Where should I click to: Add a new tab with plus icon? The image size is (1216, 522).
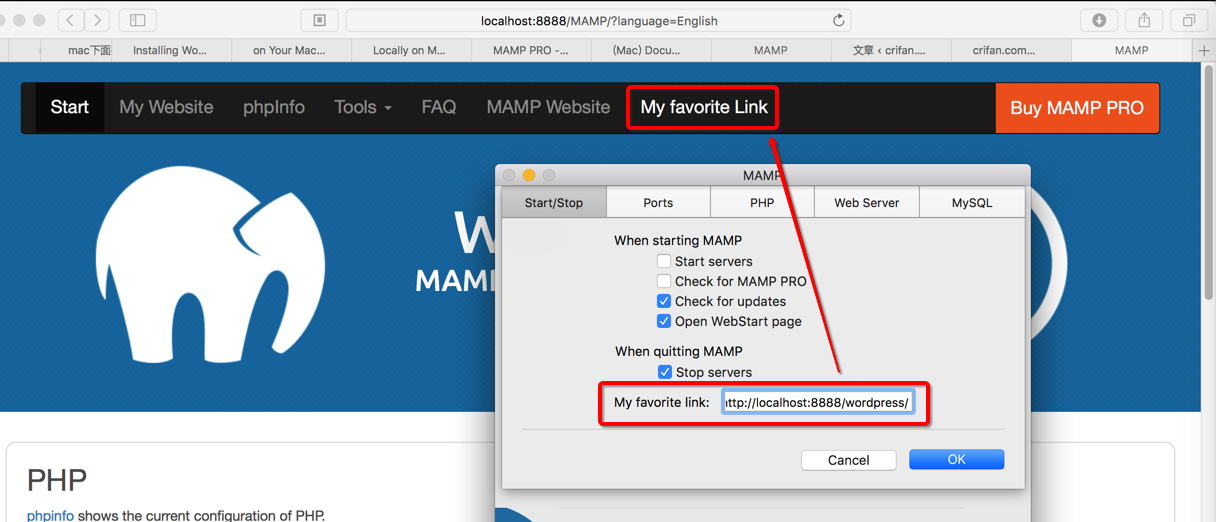click(1204, 50)
